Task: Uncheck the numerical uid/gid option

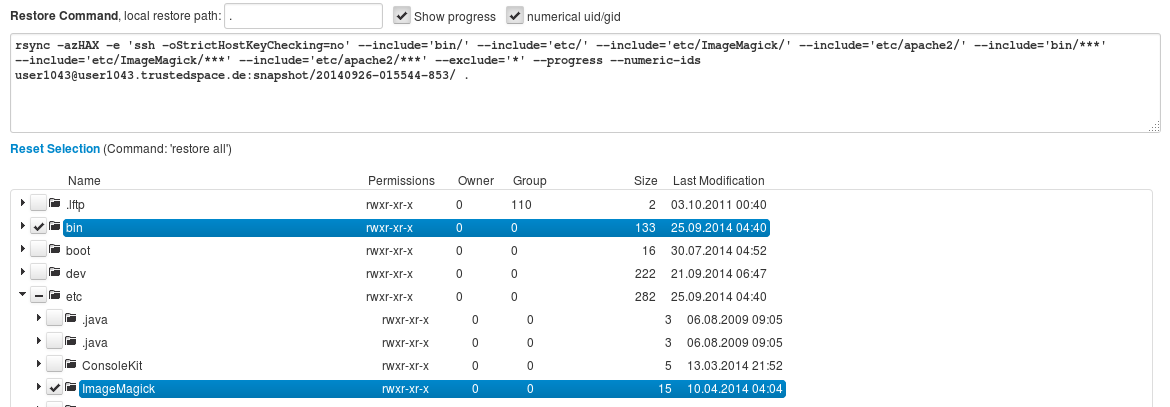Action: tap(515, 16)
